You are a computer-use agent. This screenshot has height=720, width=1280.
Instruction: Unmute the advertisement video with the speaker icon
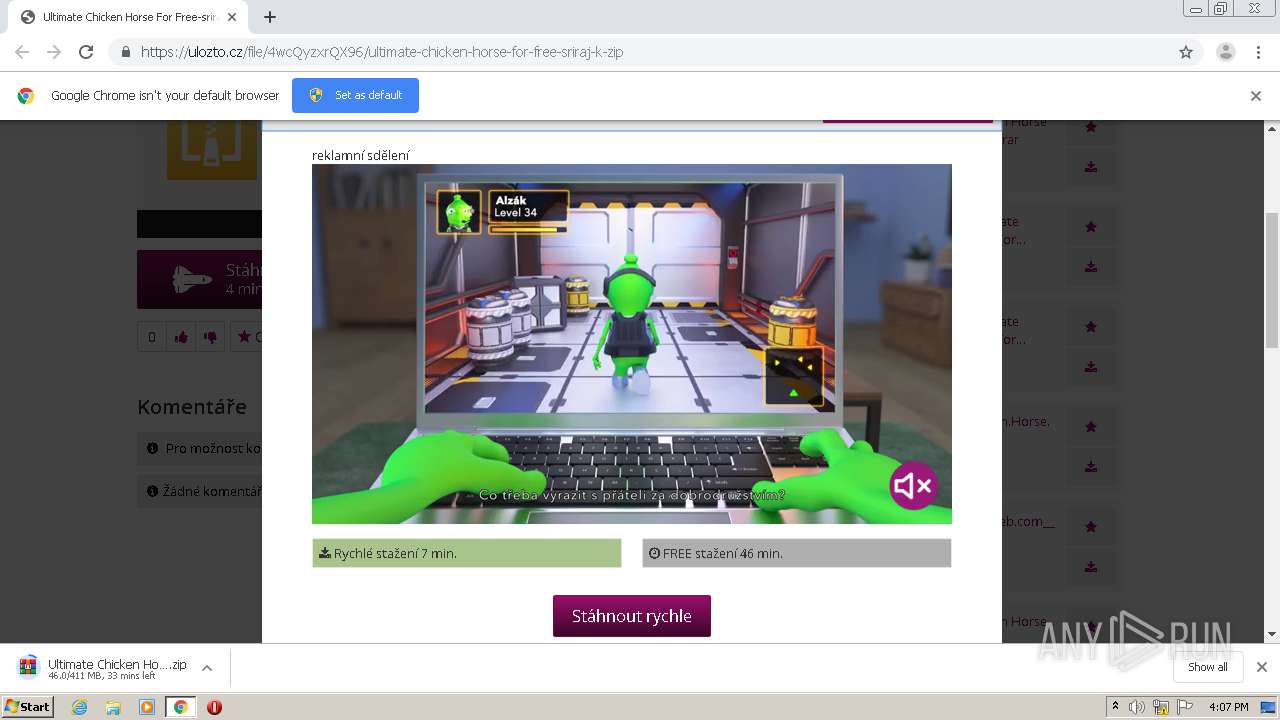[x=913, y=486]
